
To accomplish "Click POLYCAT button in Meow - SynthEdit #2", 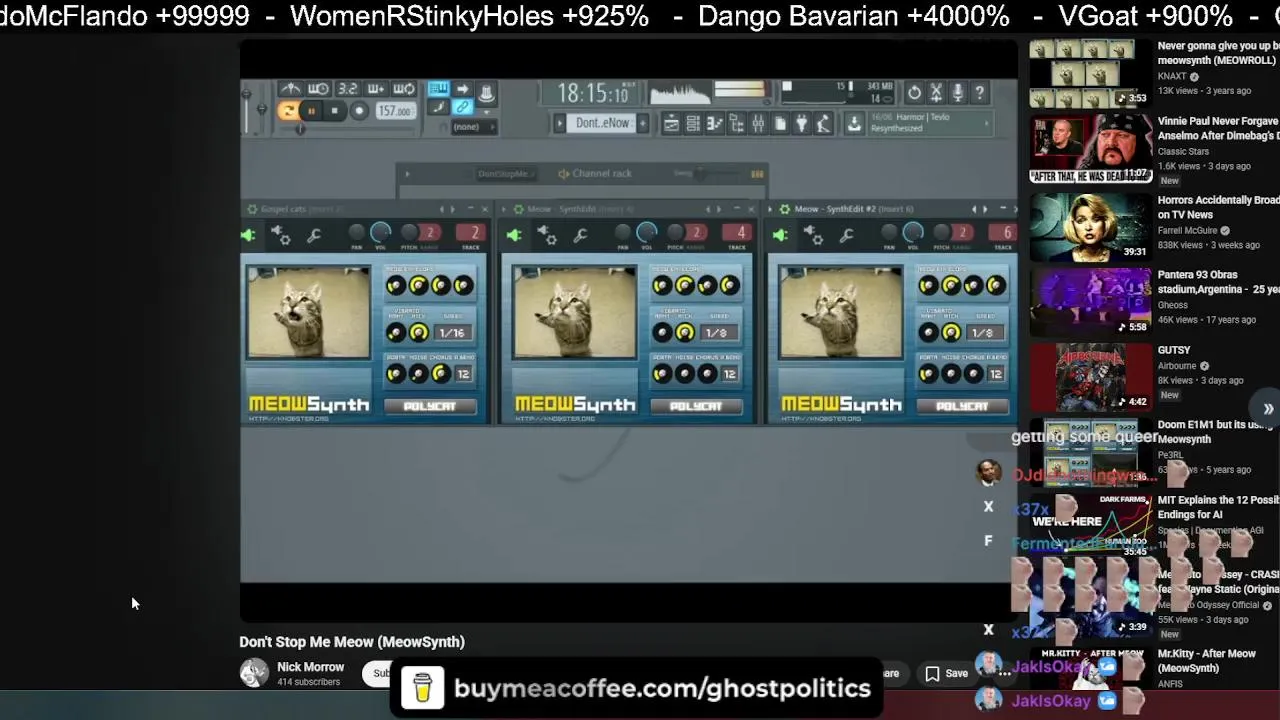I will (961, 406).
